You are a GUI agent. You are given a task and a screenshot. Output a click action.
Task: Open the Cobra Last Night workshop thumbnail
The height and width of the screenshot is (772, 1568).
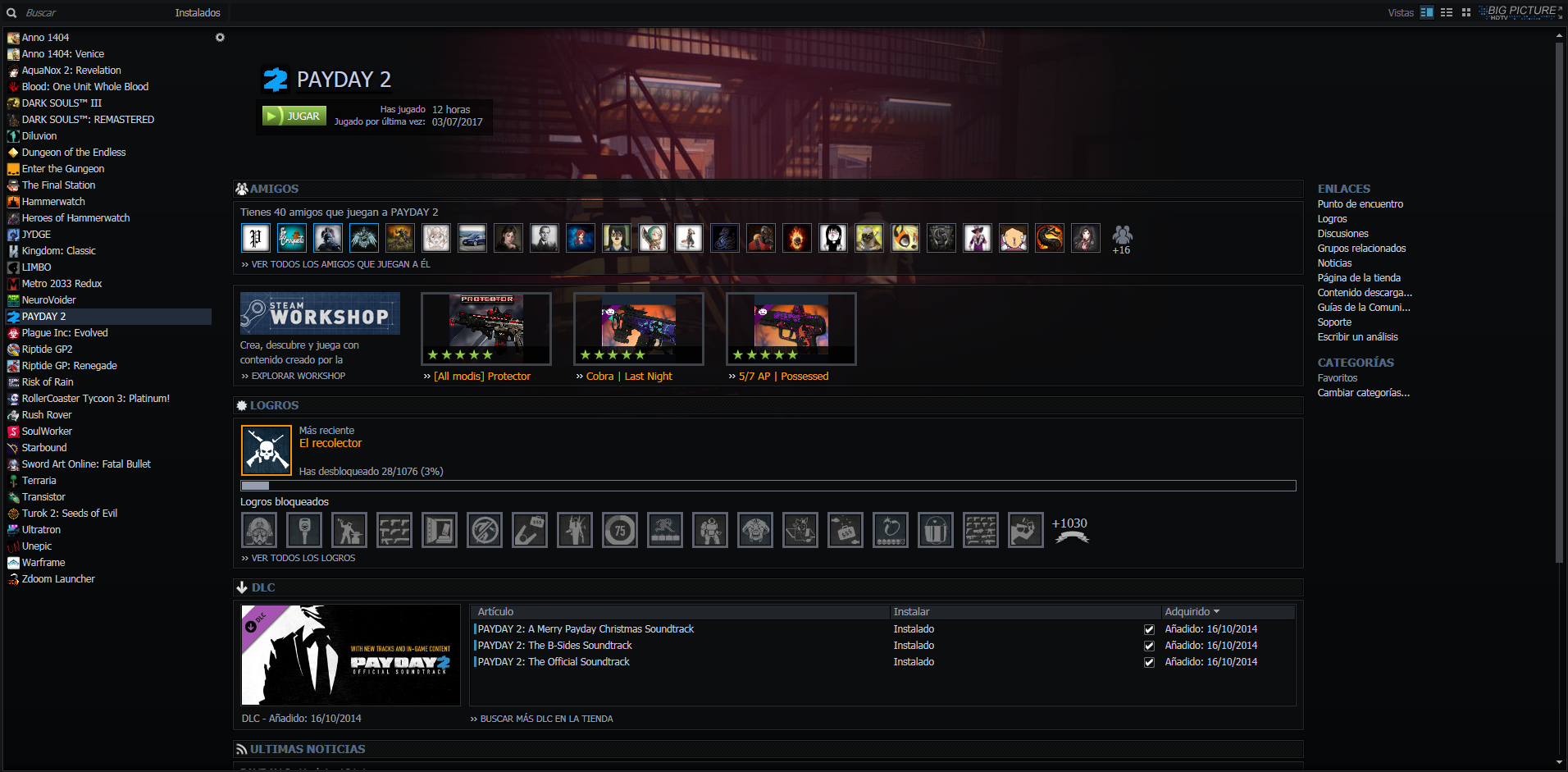[x=639, y=328]
